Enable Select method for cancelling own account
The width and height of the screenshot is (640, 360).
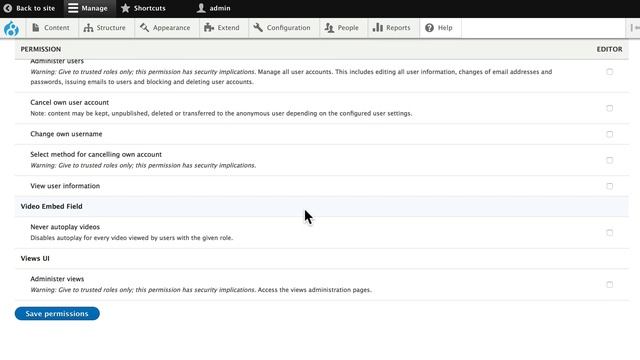click(x=609, y=160)
